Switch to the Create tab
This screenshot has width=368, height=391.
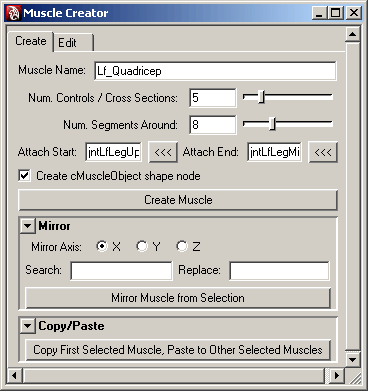pos(31,41)
